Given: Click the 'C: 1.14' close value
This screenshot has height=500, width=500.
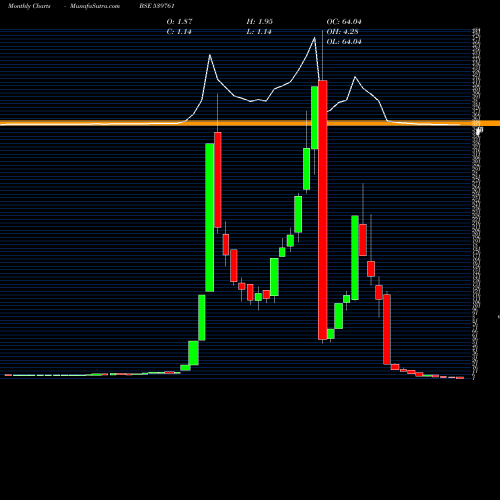Looking at the screenshot, I should click(179, 32).
